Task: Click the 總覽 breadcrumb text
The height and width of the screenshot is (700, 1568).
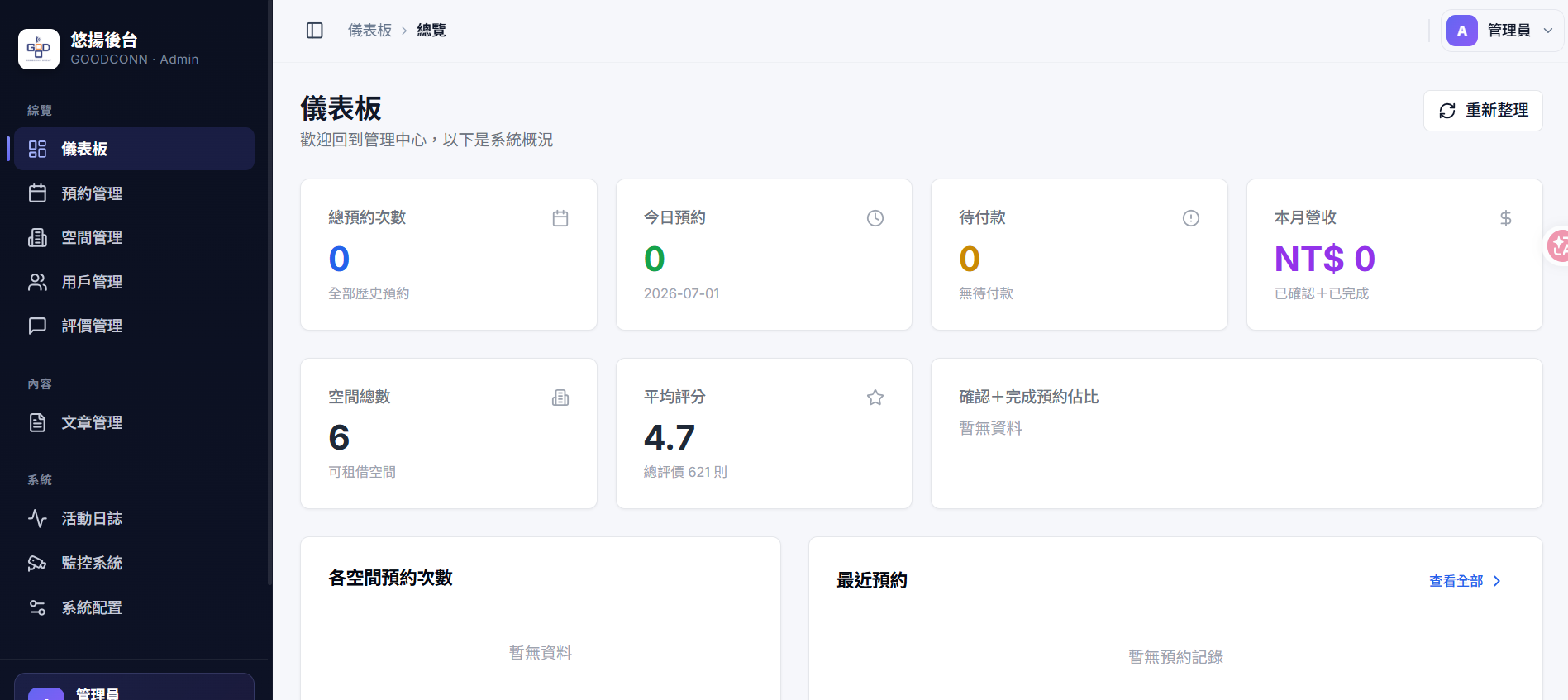Action: pos(431,31)
